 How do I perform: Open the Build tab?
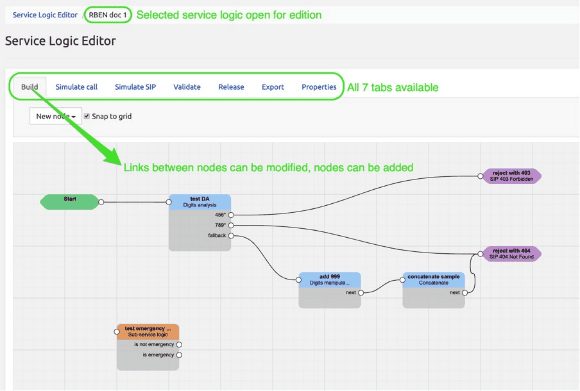pyautogui.click(x=30, y=87)
